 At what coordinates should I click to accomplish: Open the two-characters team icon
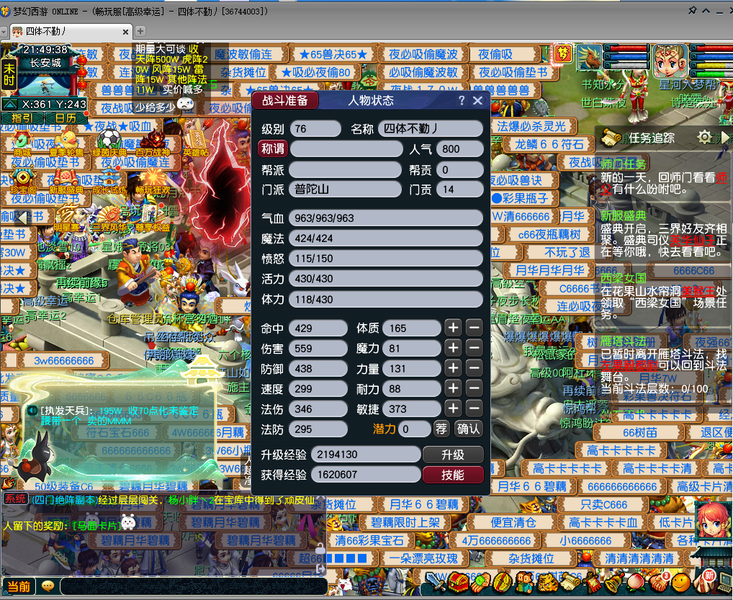coord(525,582)
